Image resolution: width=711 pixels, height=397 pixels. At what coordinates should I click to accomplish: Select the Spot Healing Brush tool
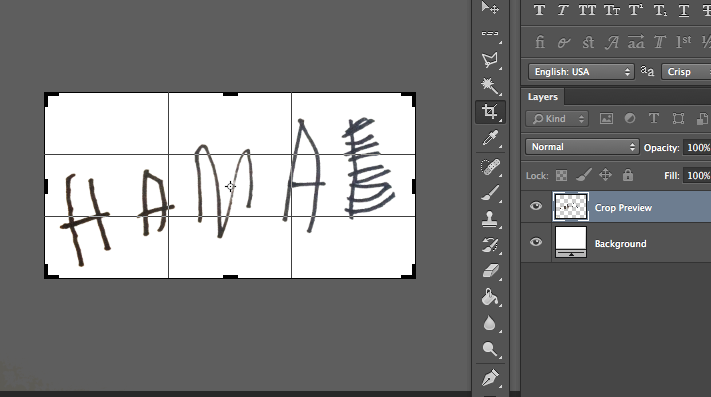490,167
